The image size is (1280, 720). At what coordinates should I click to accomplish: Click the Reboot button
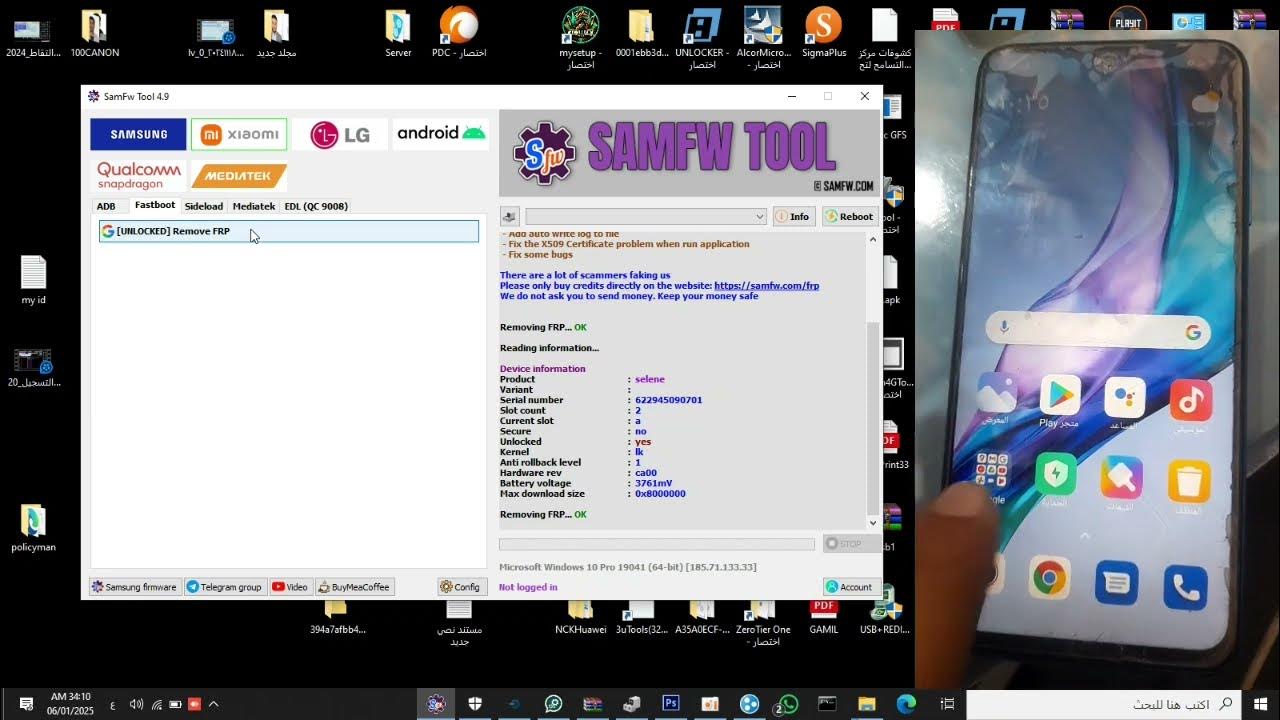[850, 216]
